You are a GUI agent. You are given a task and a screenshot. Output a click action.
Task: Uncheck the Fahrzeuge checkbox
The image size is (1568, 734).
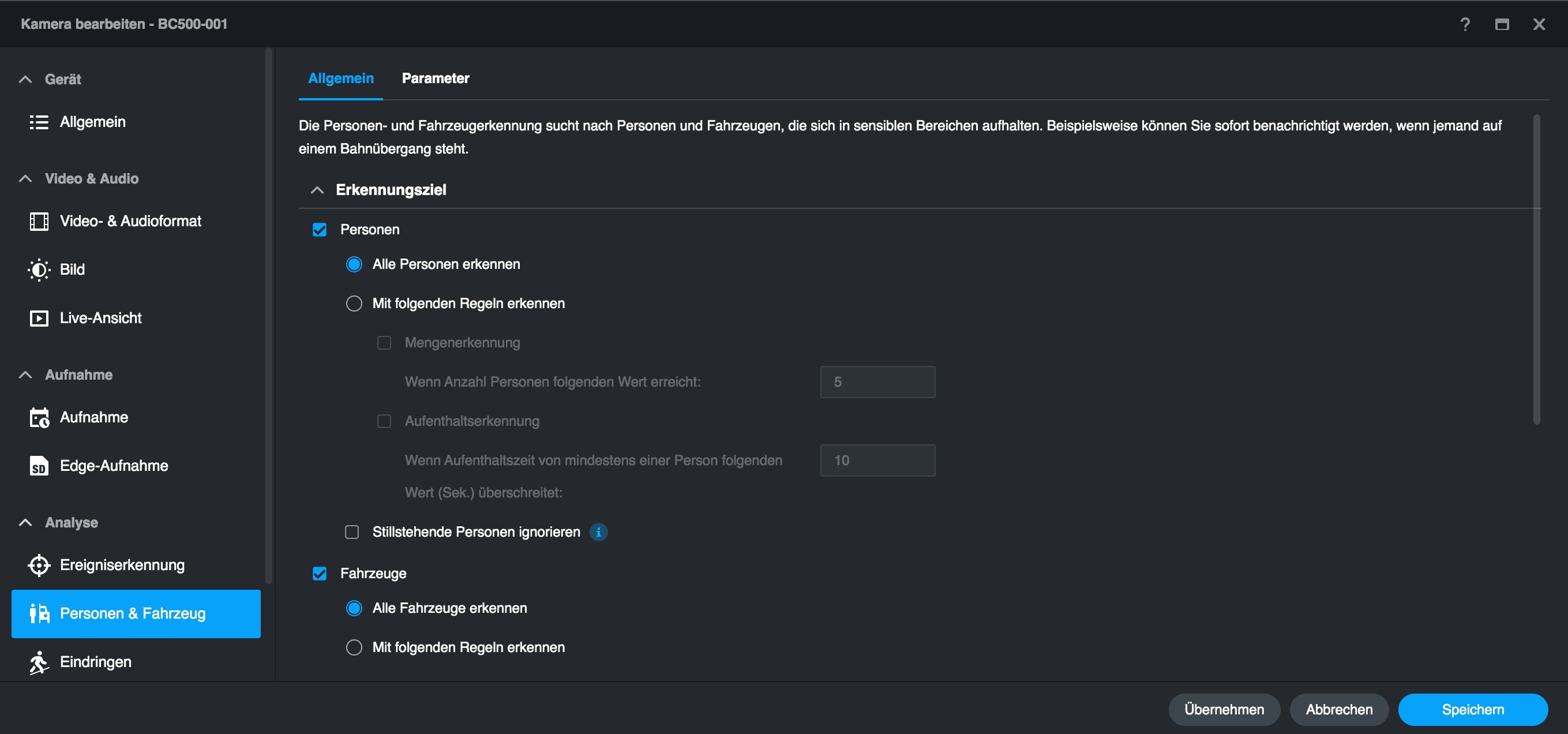[x=320, y=574]
